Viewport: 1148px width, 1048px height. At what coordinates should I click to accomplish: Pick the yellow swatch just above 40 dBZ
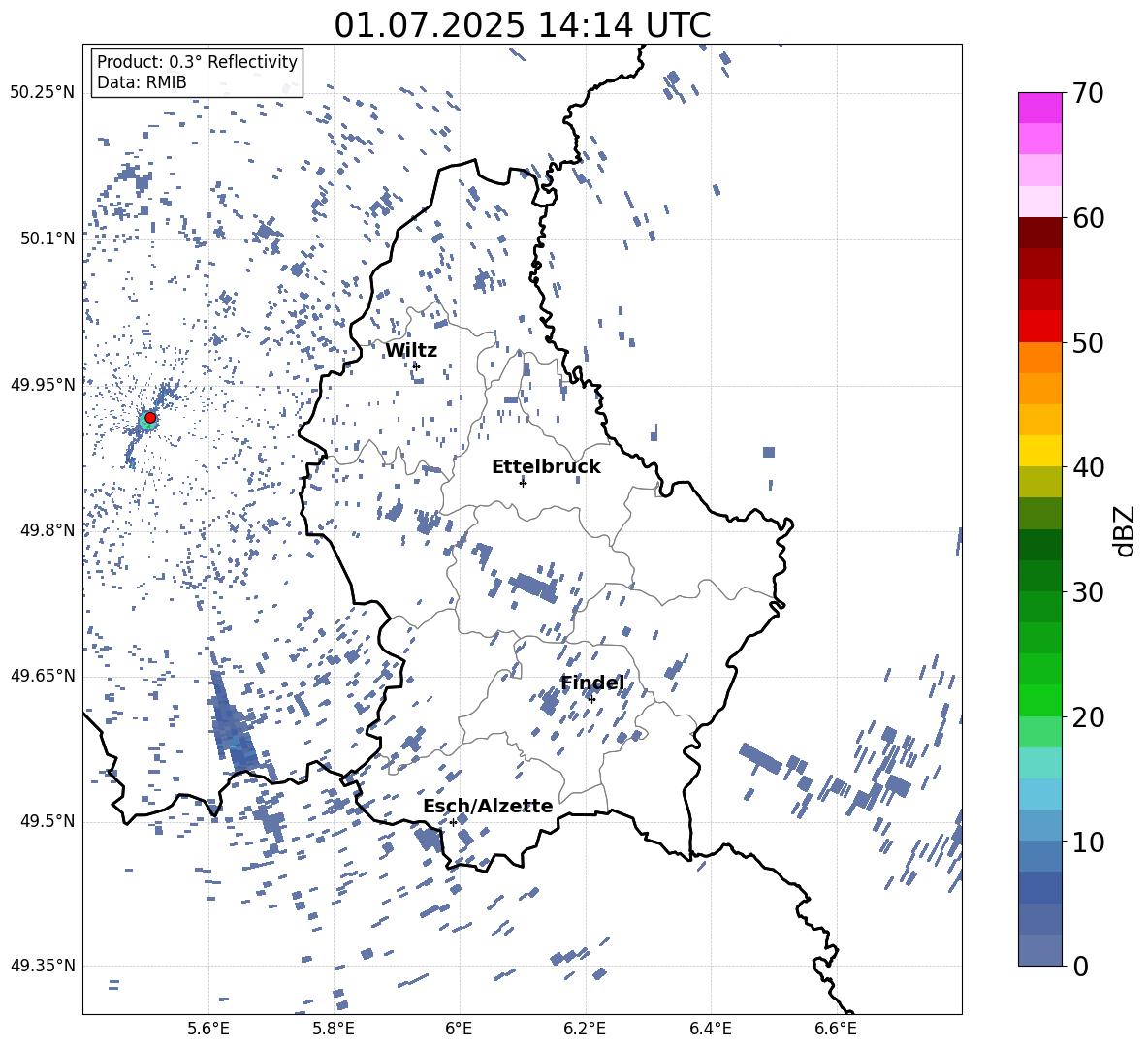[x=1040, y=451]
